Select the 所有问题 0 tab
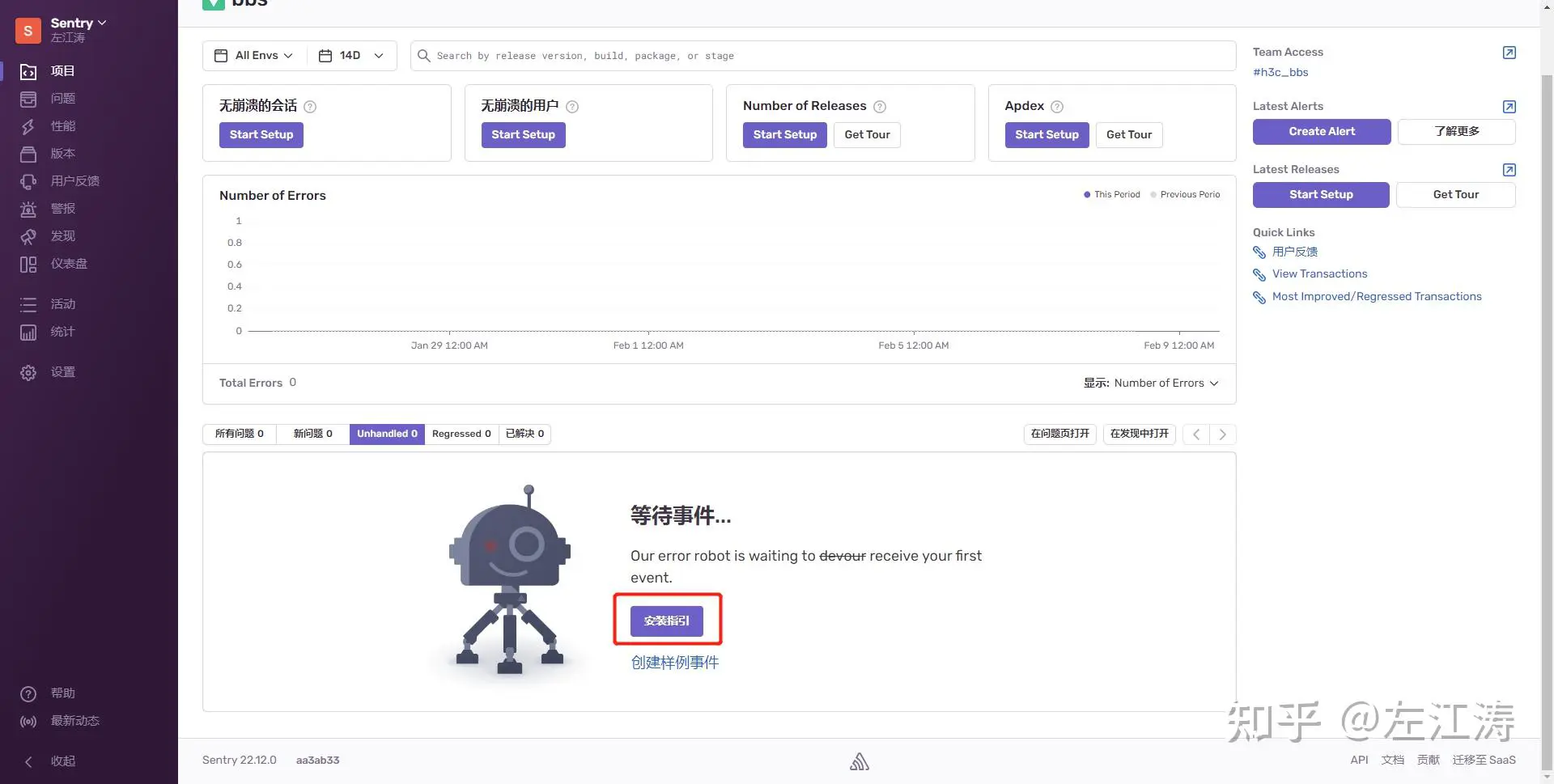The width and height of the screenshot is (1554, 784). (239, 434)
